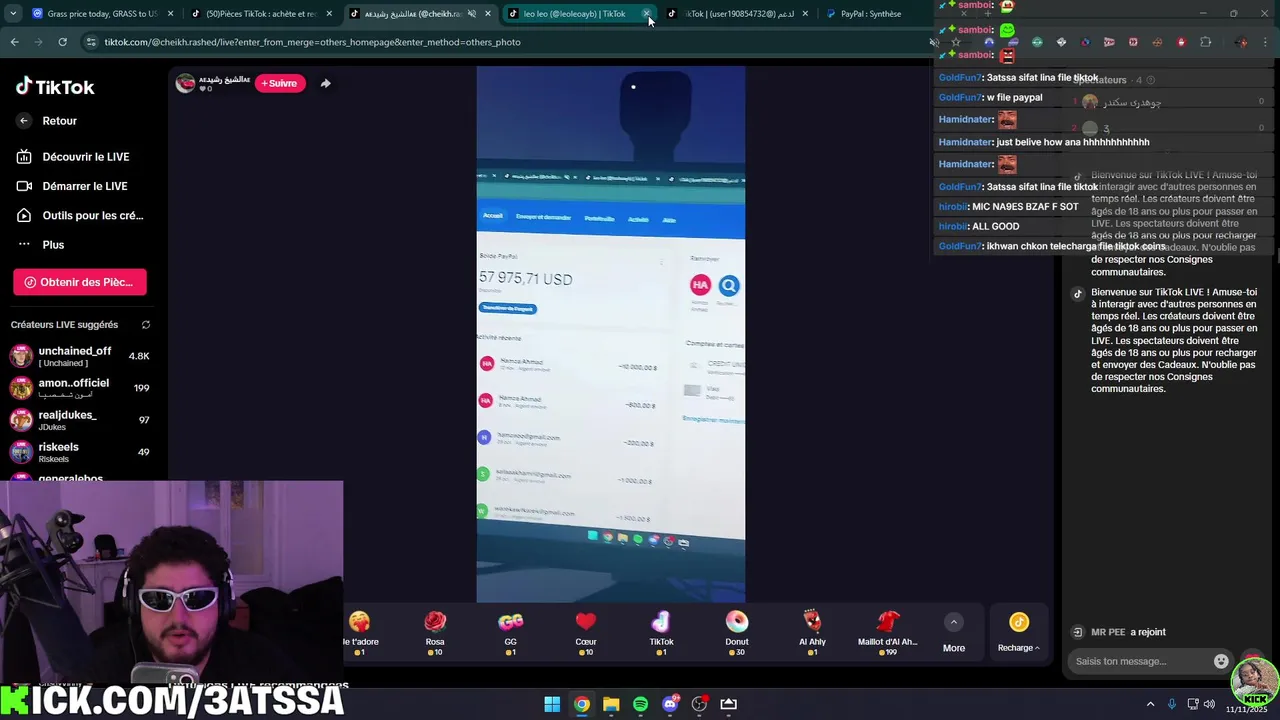The width and height of the screenshot is (1280, 720).
Task: Open amon..officiel live creator
Action: coord(80,388)
